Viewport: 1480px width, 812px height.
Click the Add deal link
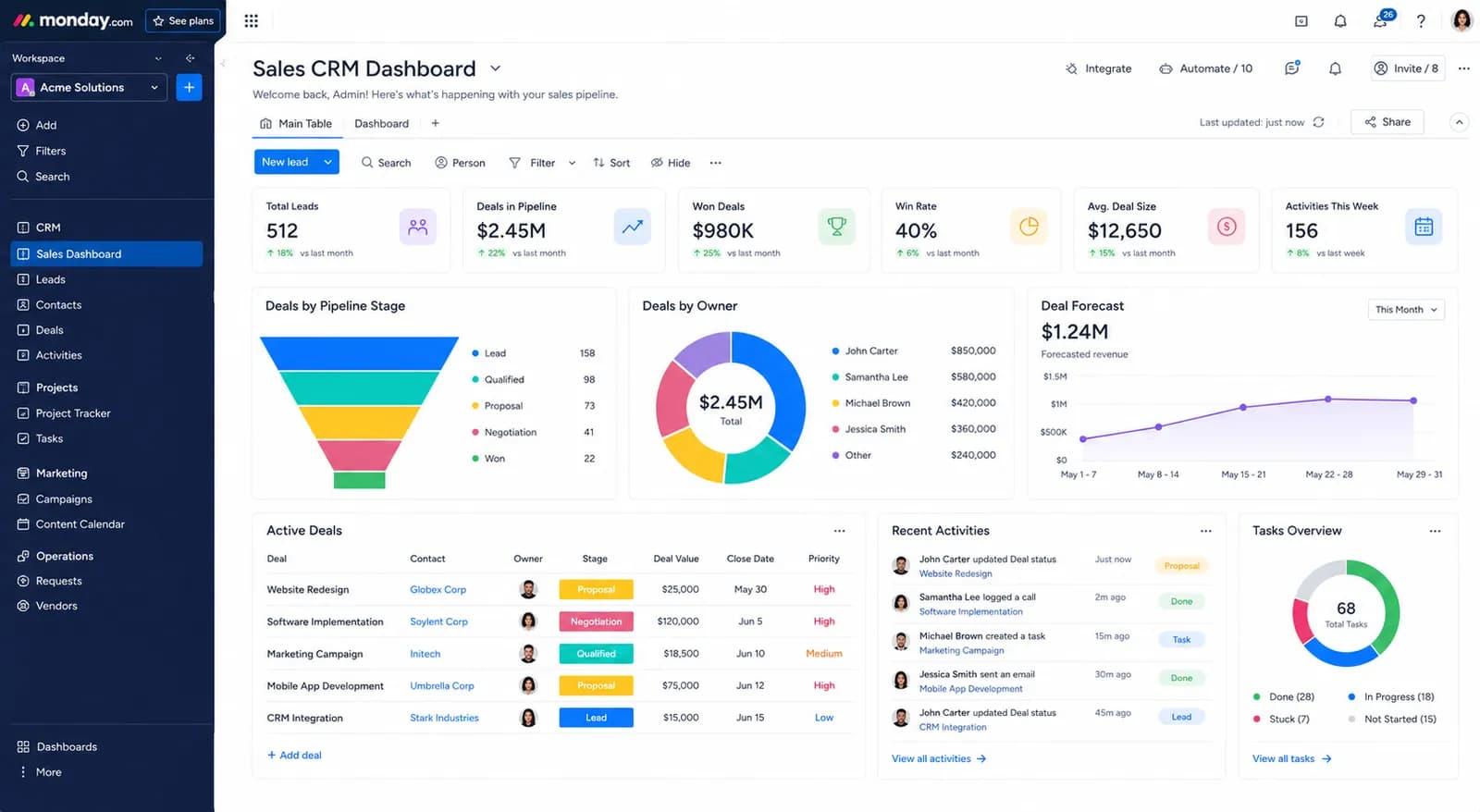tap(294, 756)
